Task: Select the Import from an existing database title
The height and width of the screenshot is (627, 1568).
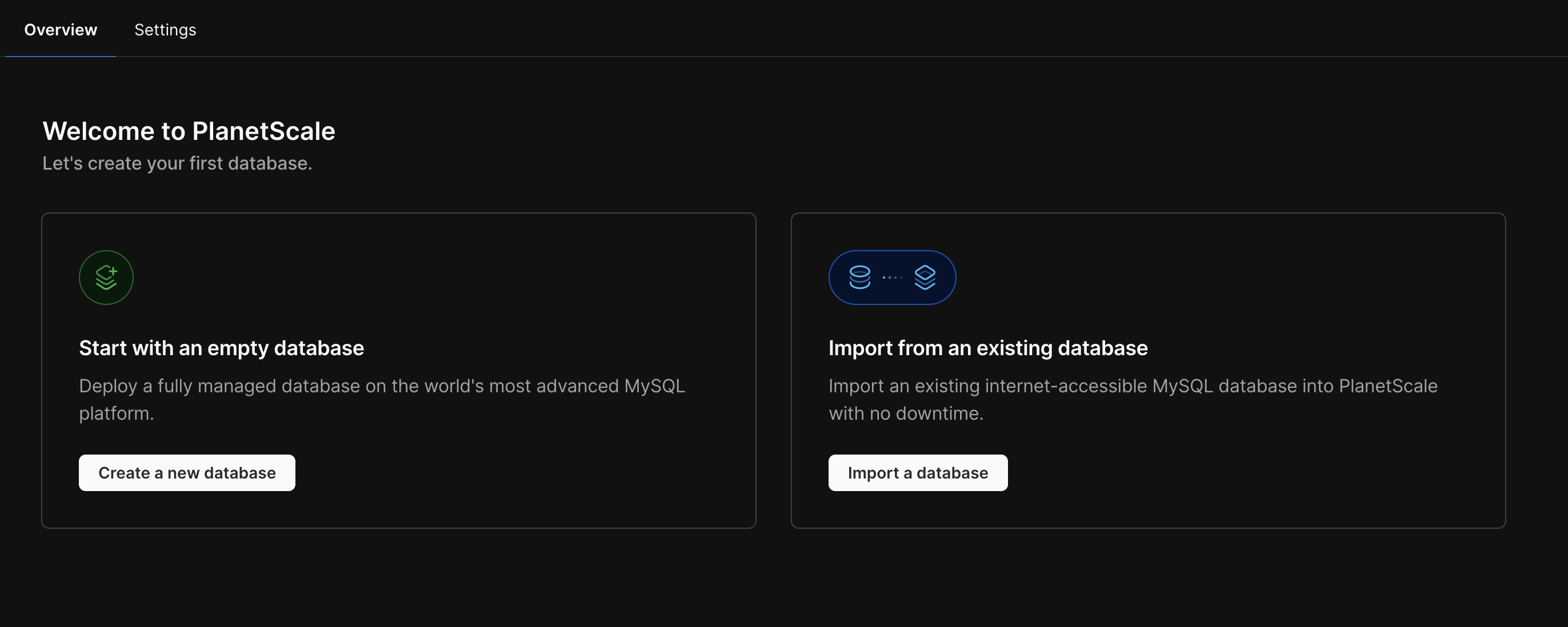Action: (988, 348)
